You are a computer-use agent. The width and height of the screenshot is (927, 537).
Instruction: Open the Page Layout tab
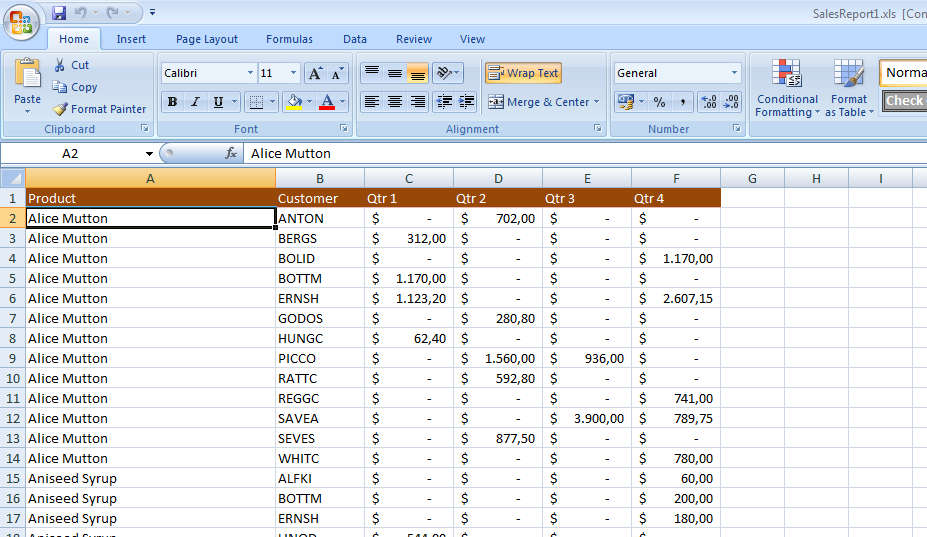point(207,39)
